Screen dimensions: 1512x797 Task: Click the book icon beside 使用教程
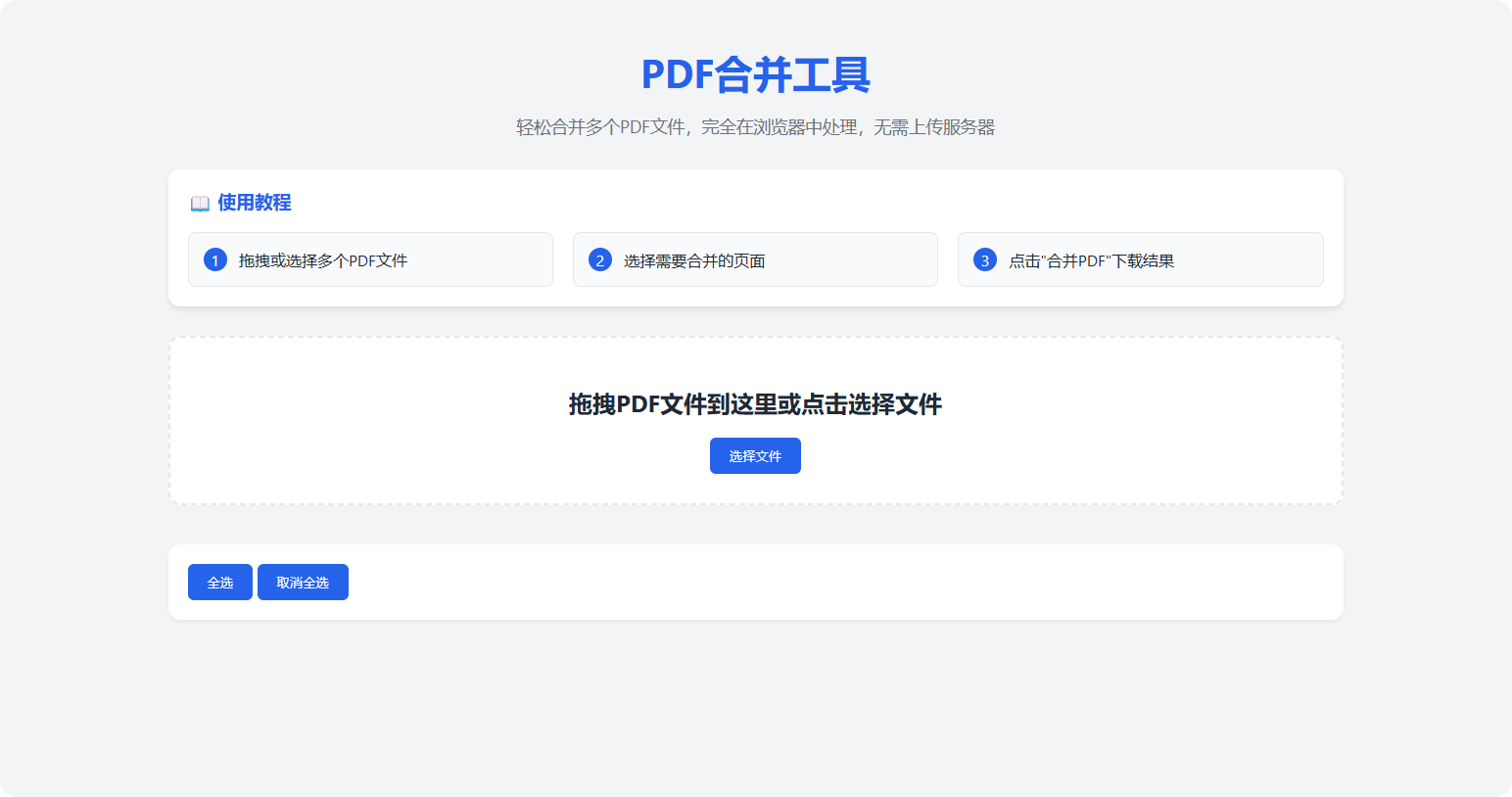(200, 204)
